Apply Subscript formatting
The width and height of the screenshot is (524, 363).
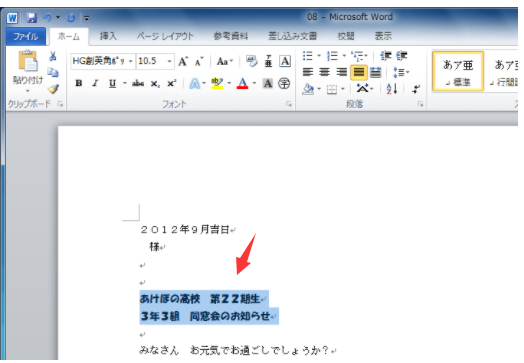point(155,83)
